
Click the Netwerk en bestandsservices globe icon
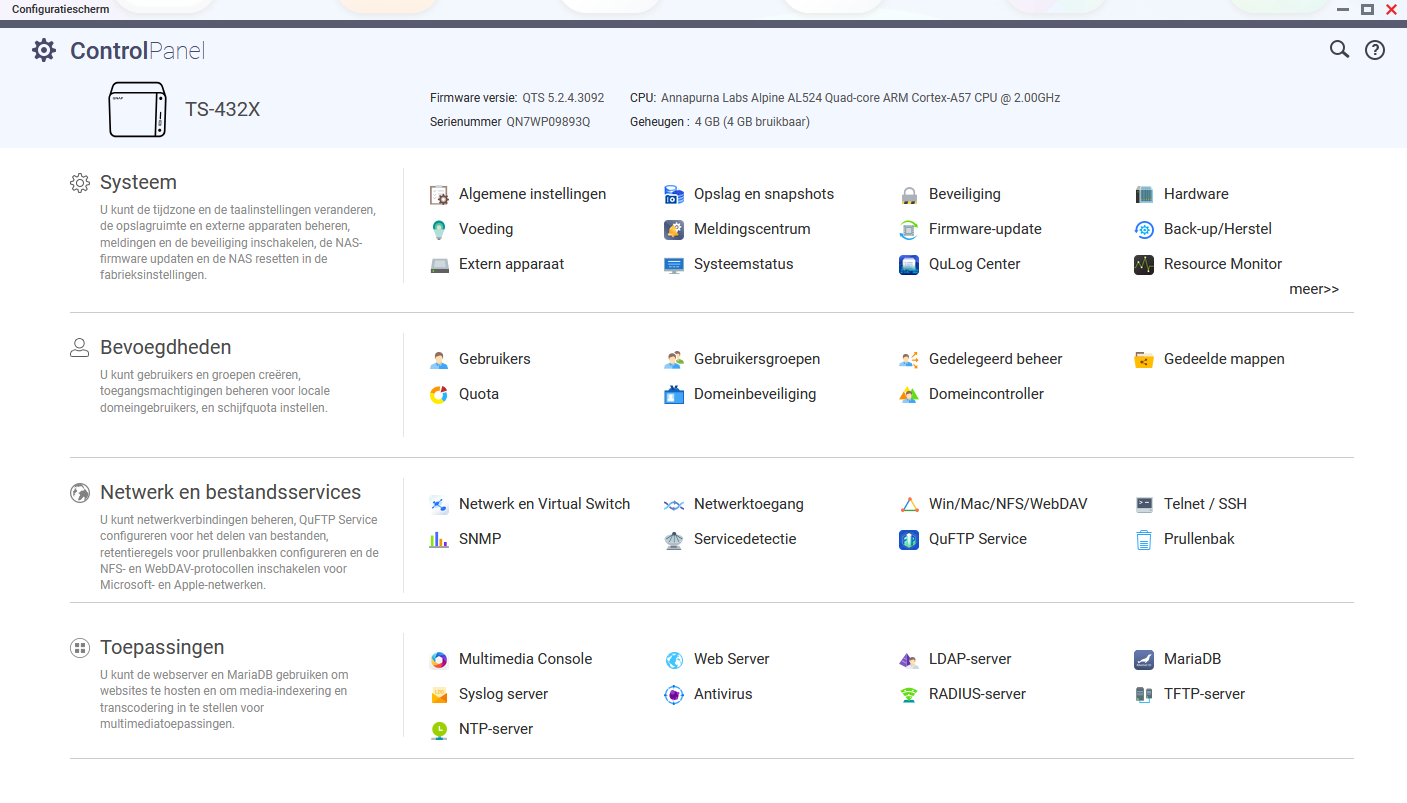click(80, 493)
